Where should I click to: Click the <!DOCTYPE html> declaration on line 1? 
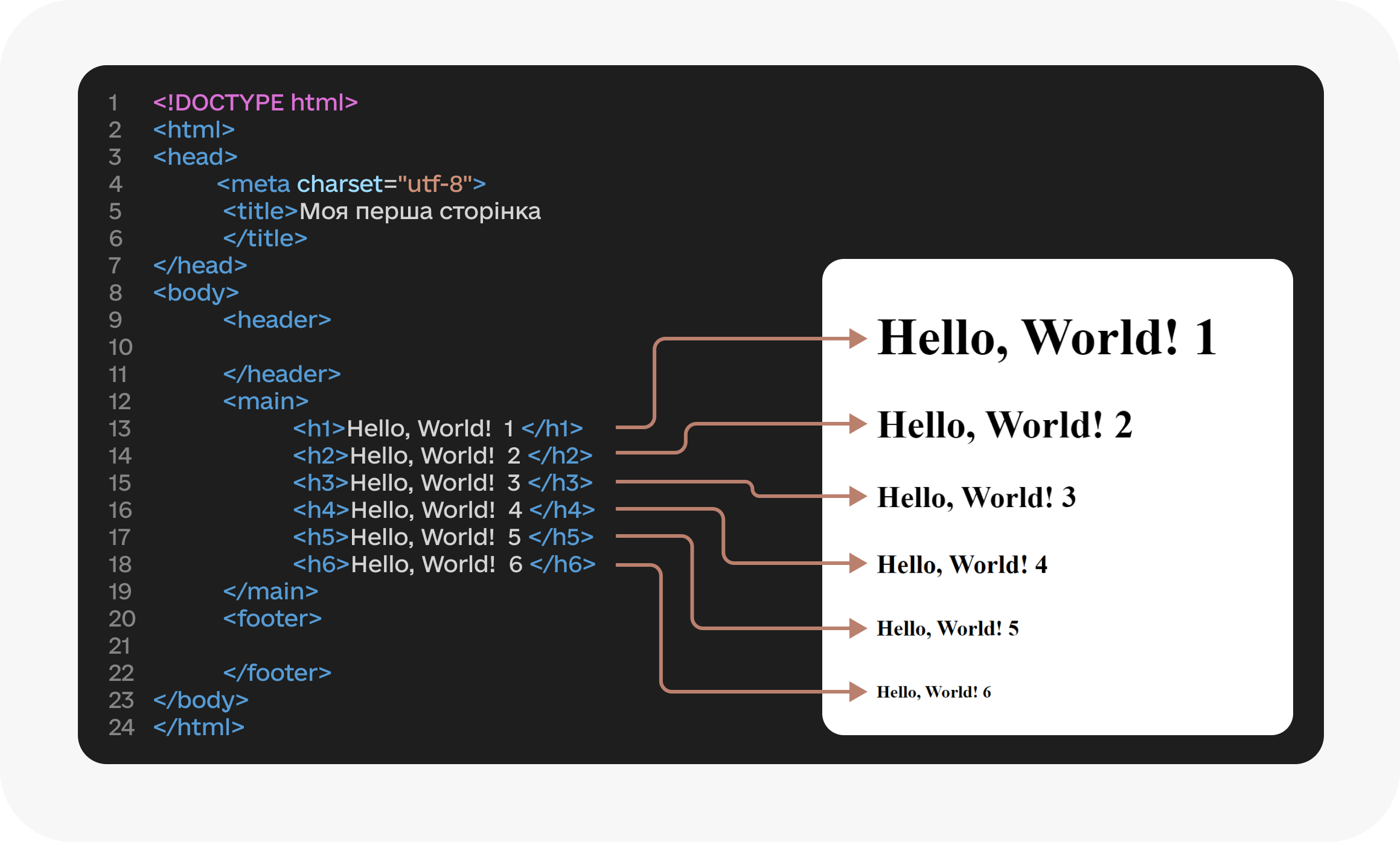coord(255,103)
